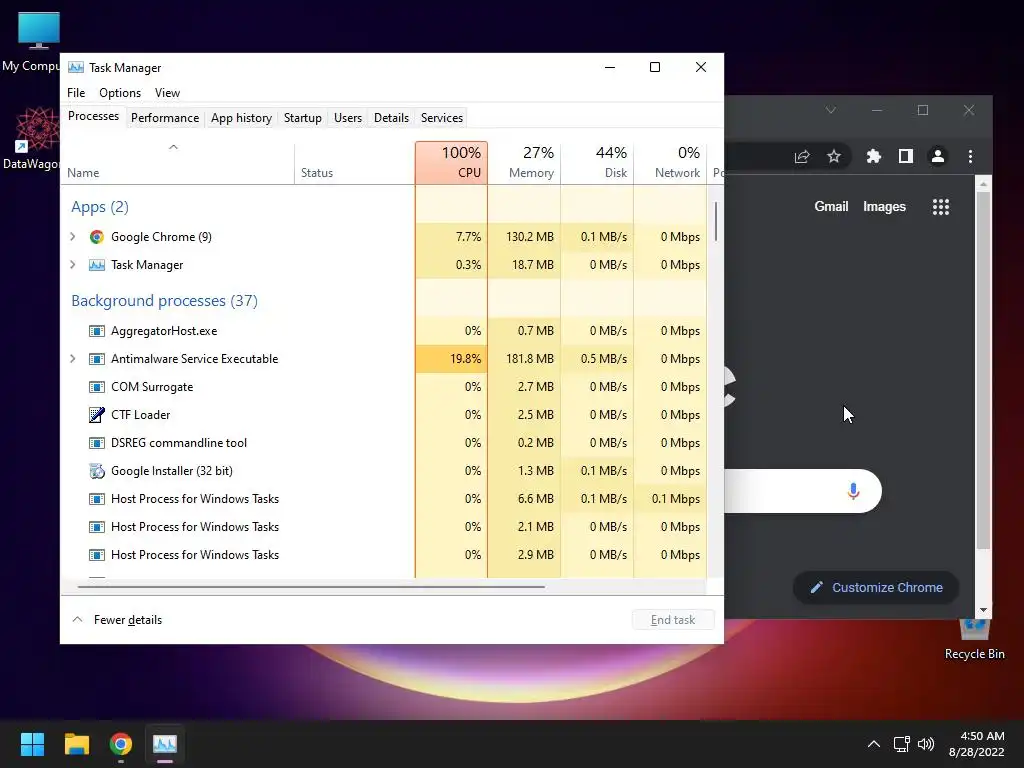Click the COM Surrogate process icon
Image resolution: width=1024 pixels, height=768 pixels.
click(x=97, y=387)
